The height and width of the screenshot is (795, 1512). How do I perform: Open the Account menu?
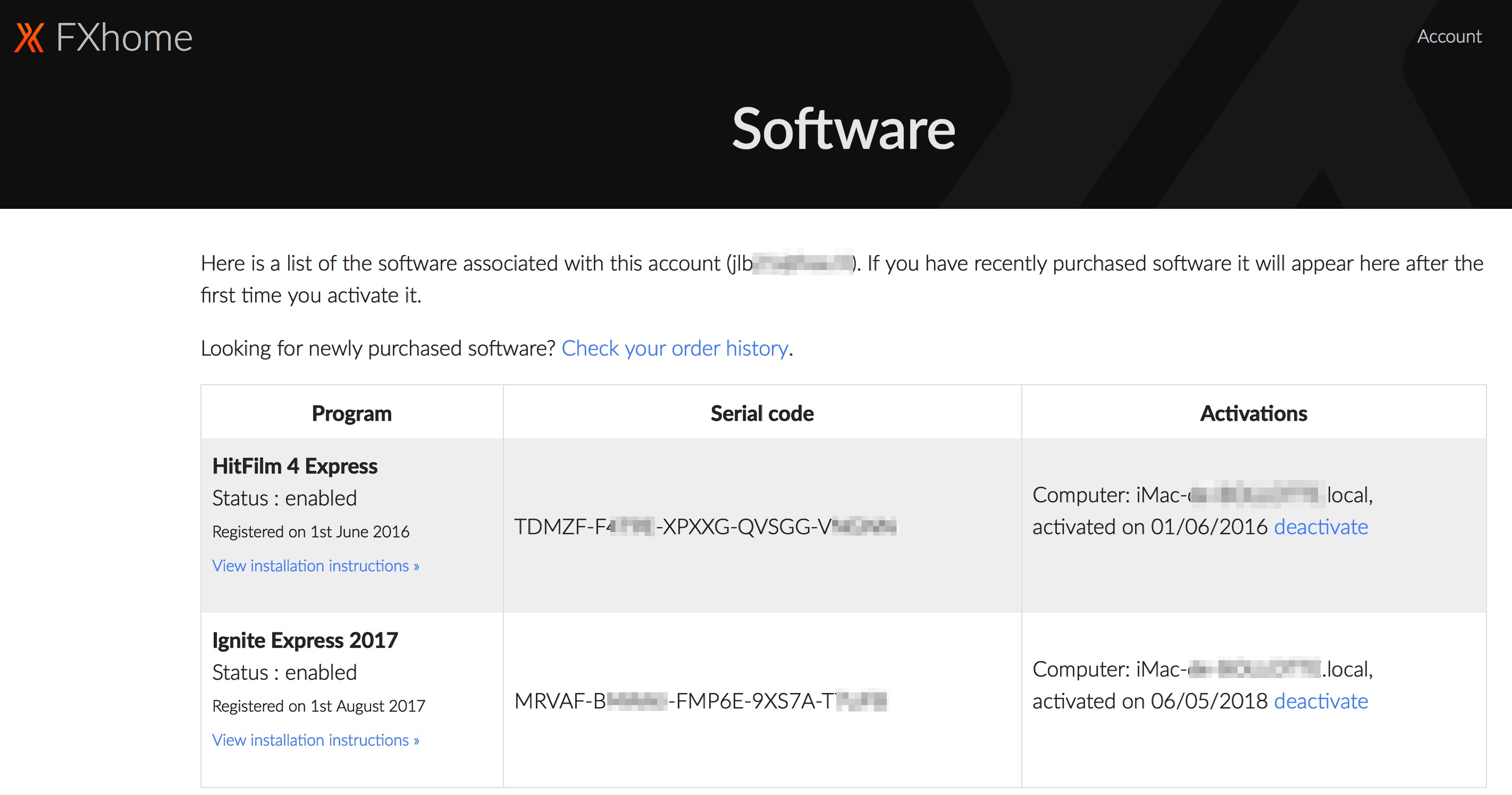(1449, 36)
